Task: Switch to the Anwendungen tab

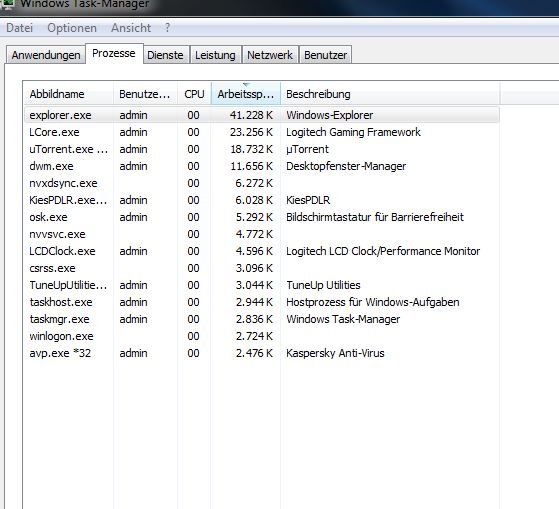Action: point(46,55)
